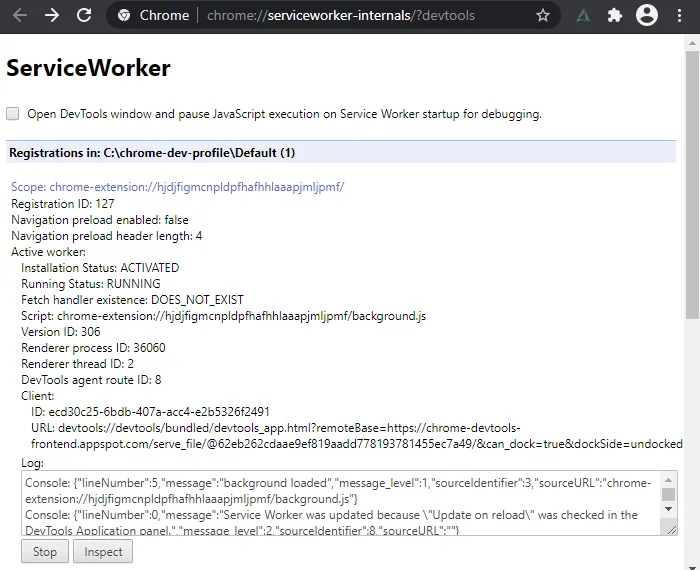Click the Log area scroll down arrow
Image resolution: width=700 pixels, height=570 pixels.
tap(668, 509)
